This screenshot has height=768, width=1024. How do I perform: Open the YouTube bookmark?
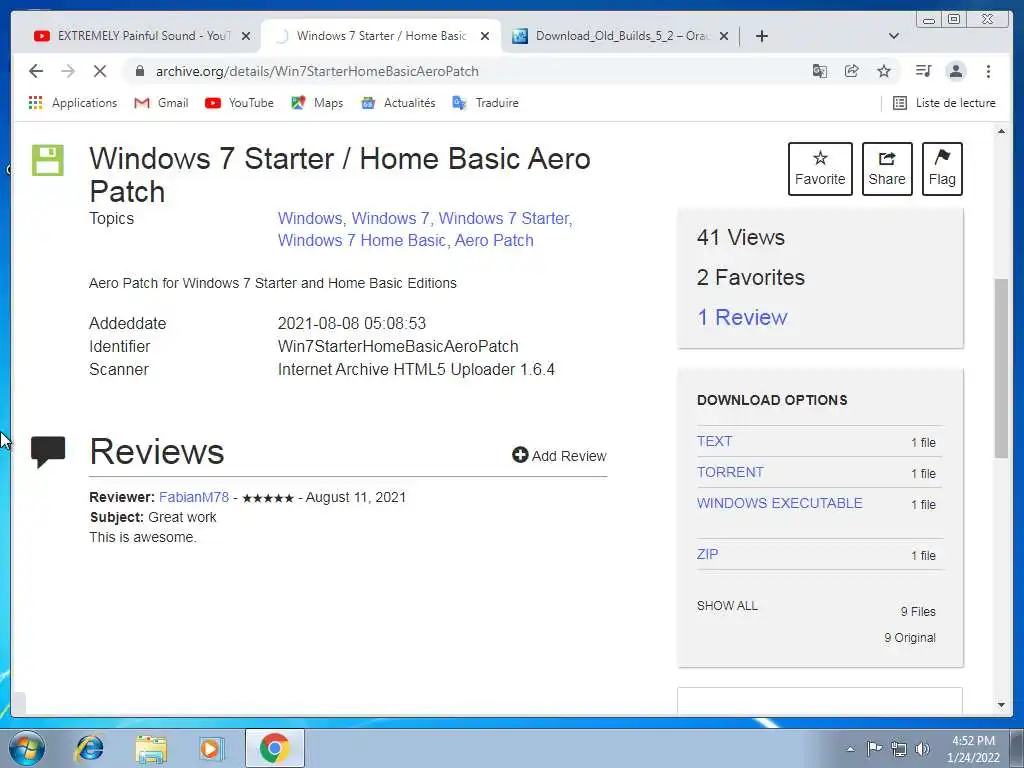point(239,103)
